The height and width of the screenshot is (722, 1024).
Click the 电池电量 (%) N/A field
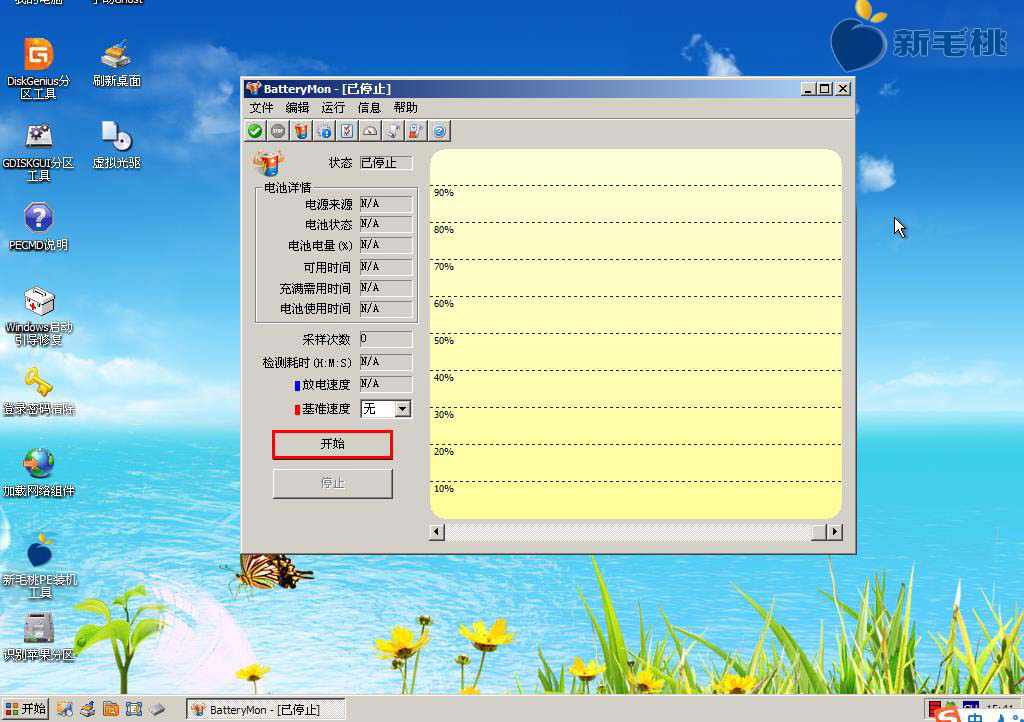[386, 245]
